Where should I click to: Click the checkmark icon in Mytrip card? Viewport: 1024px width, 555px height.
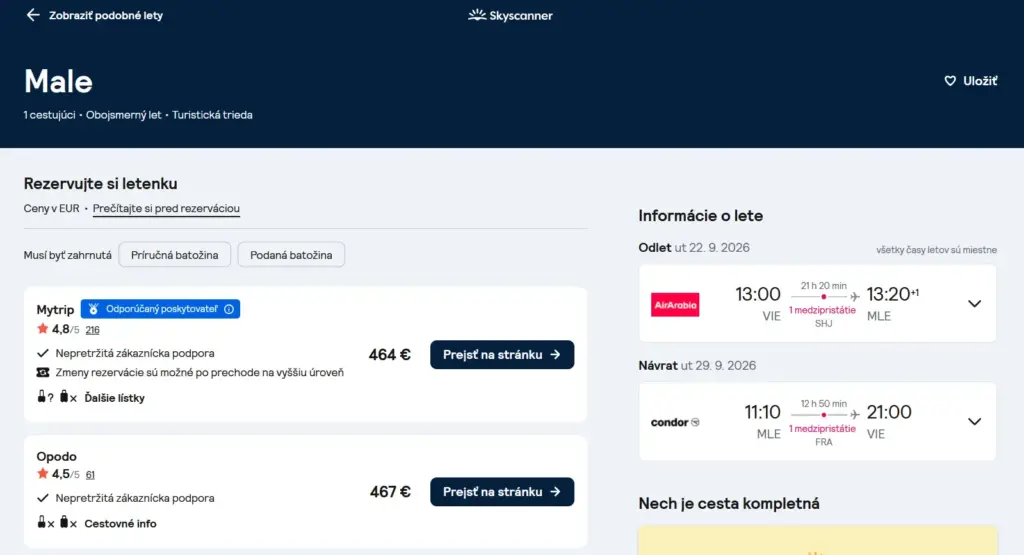click(x=42, y=353)
